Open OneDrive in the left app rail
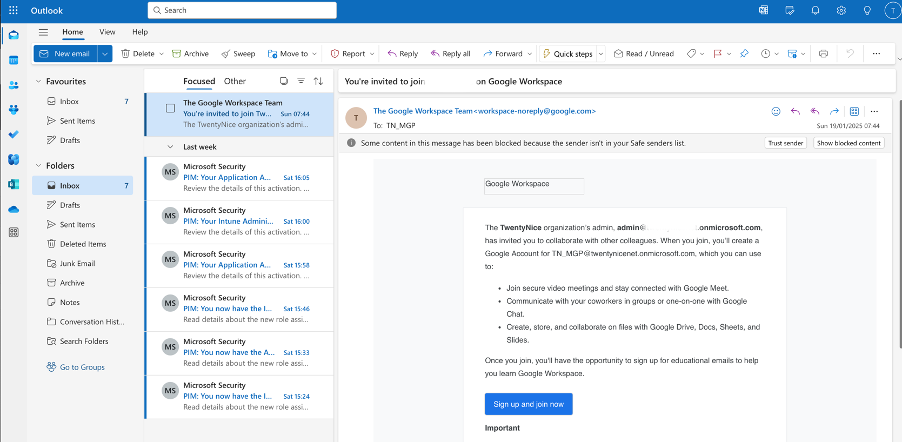Screen dimensions: 902x442 pos(13,209)
